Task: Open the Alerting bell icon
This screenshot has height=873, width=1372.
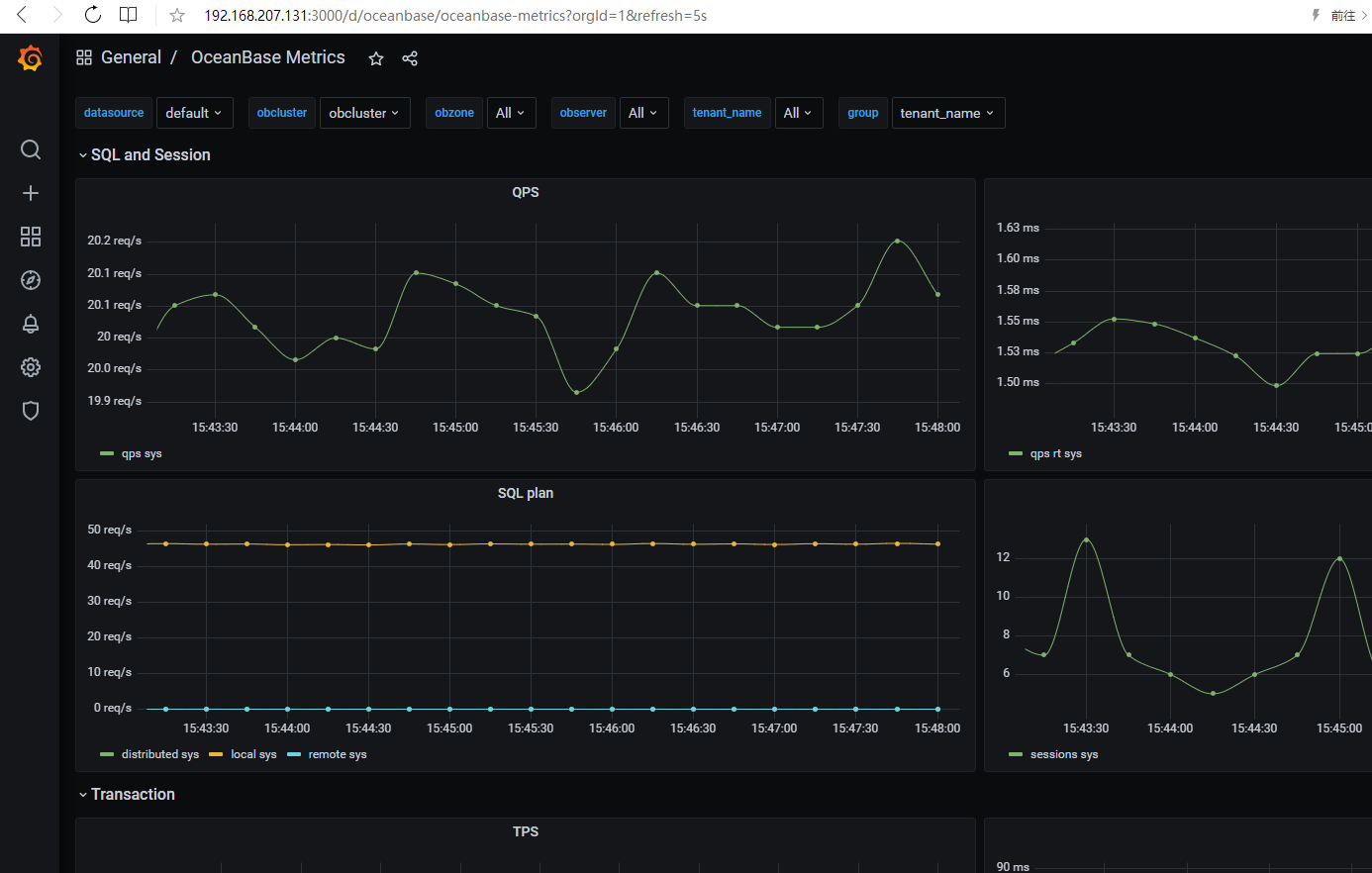Action: 31,324
